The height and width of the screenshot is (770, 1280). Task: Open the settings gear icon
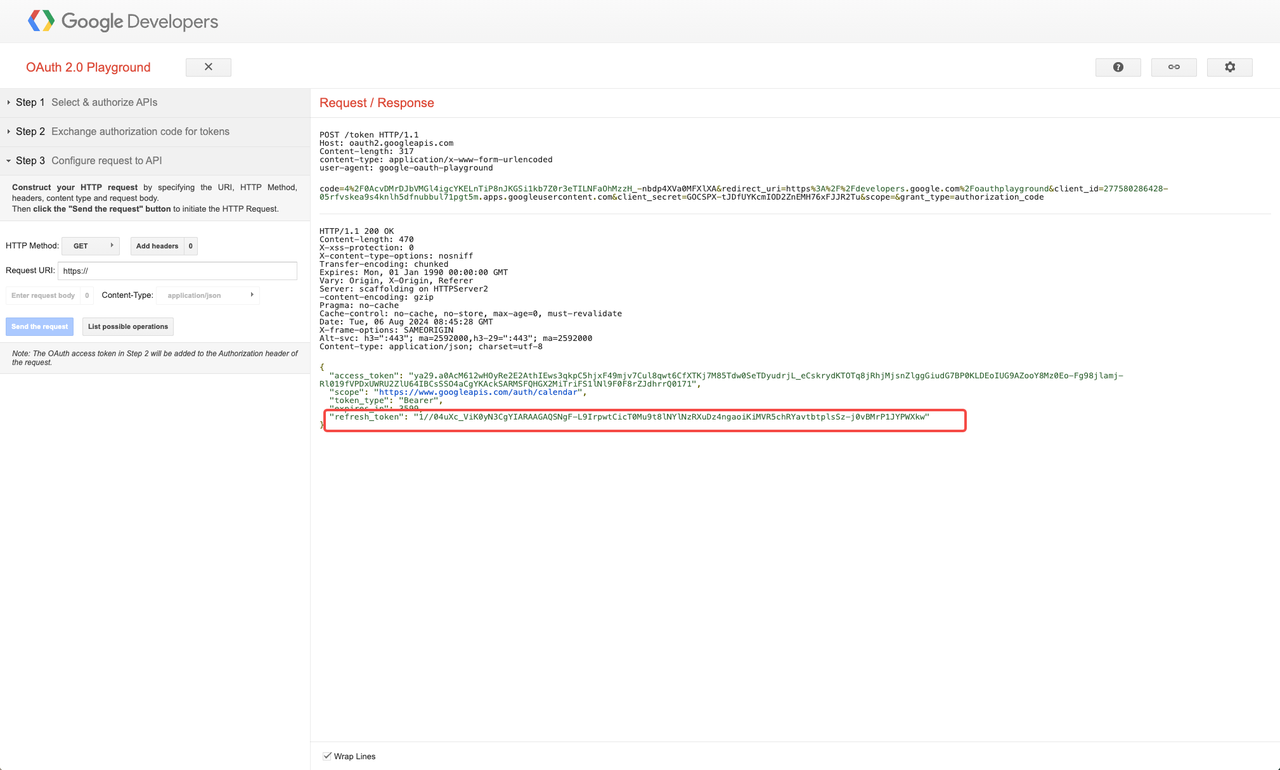coord(1230,67)
